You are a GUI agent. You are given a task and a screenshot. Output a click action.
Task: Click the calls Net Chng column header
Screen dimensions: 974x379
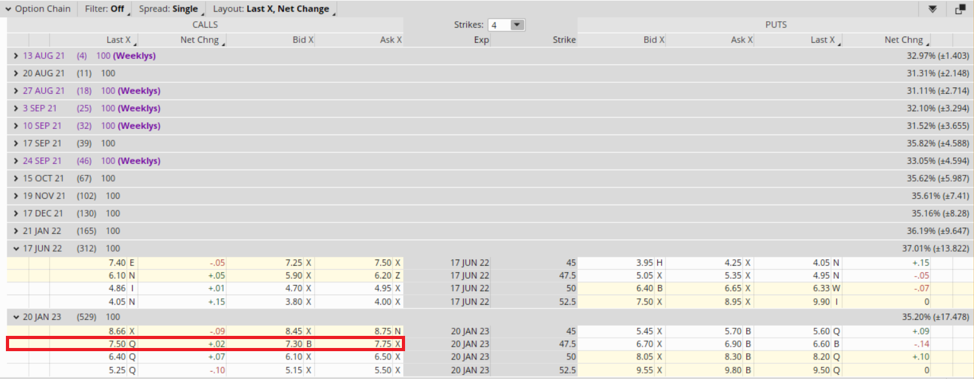point(200,40)
